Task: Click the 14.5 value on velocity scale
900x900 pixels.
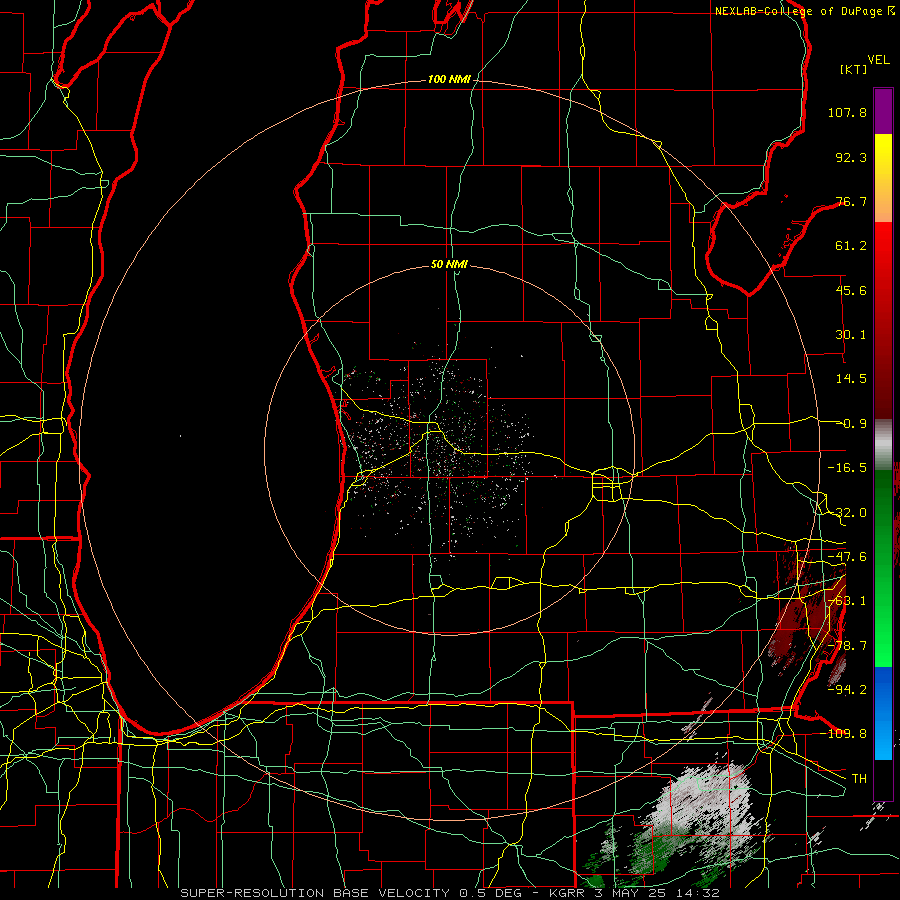Action: coord(851,379)
